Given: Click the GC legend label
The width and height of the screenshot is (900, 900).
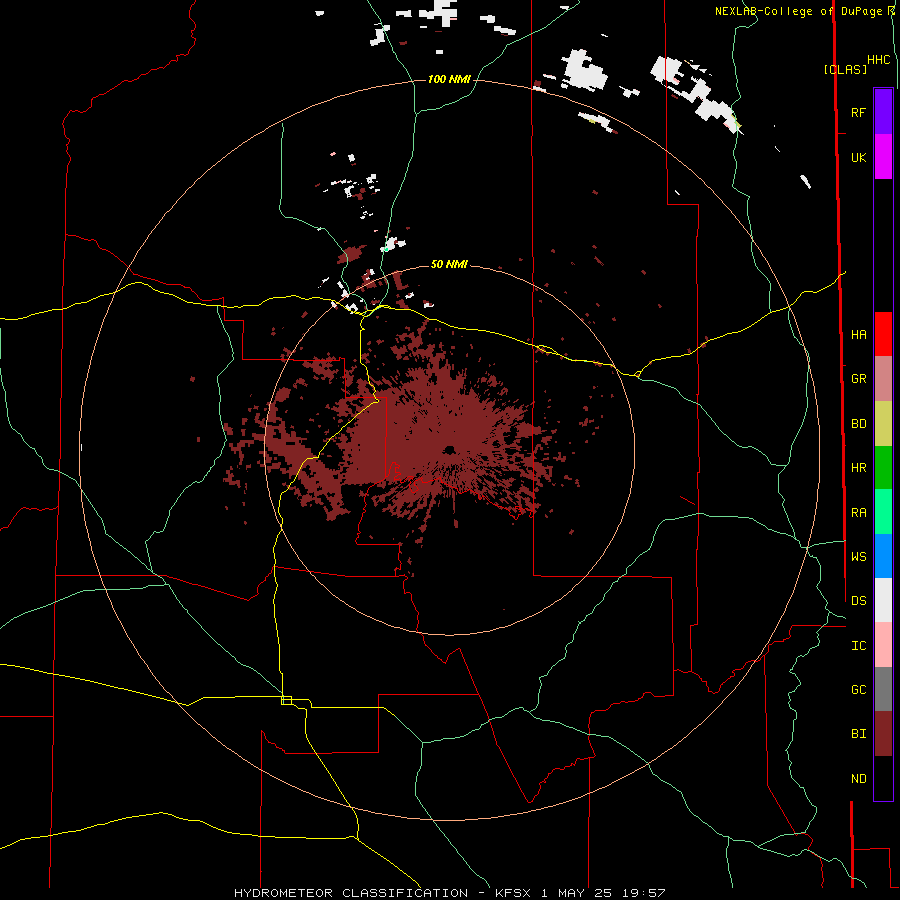Looking at the screenshot, I should pos(858,689).
